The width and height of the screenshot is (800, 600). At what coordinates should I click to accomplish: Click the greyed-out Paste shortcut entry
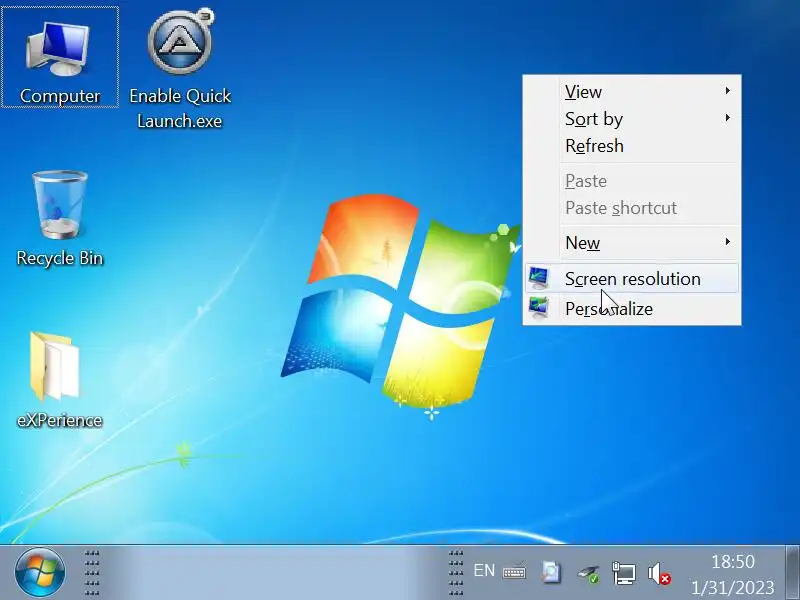click(633, 208)
